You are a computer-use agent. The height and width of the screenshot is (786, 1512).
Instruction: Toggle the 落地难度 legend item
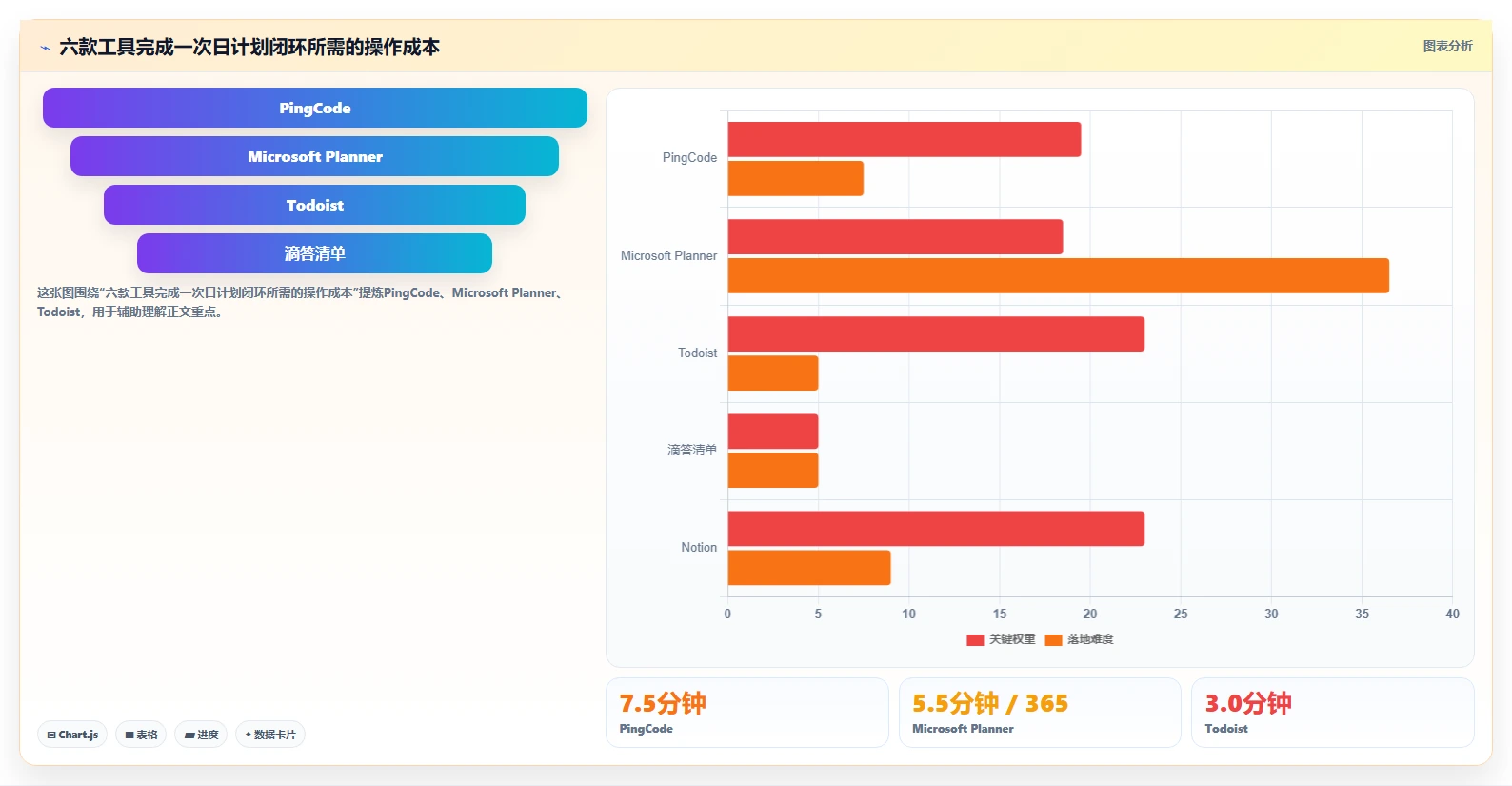[x=1079, y=639]
